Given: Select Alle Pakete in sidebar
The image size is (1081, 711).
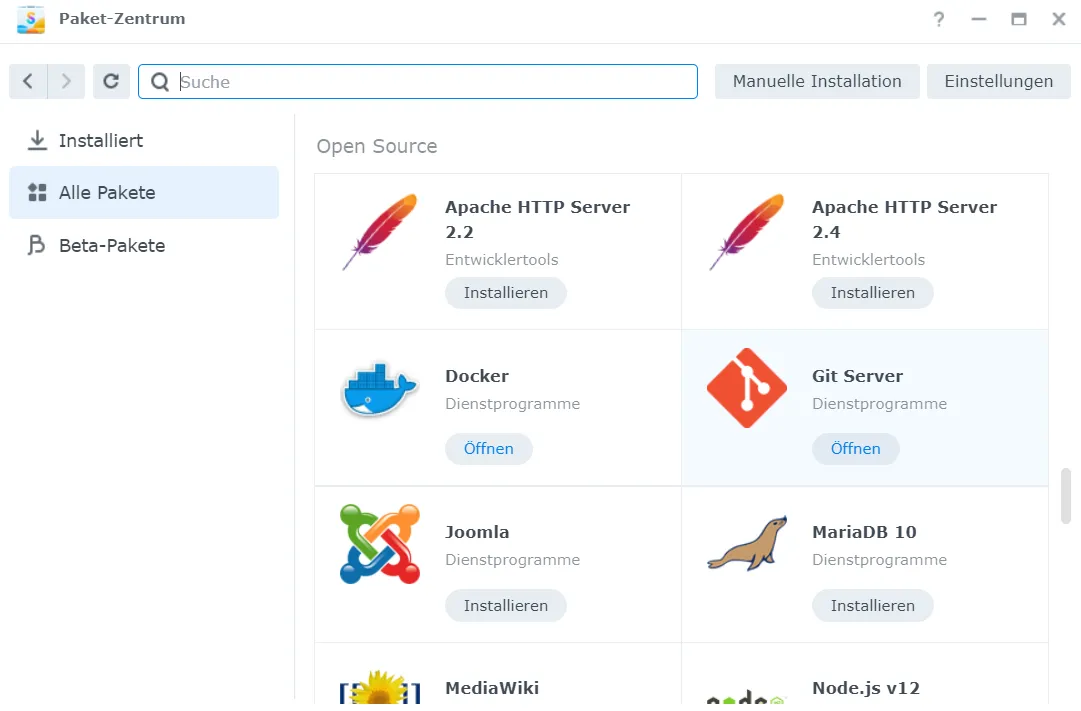Looking at the screenshot, I should click(x=144, y=192).
